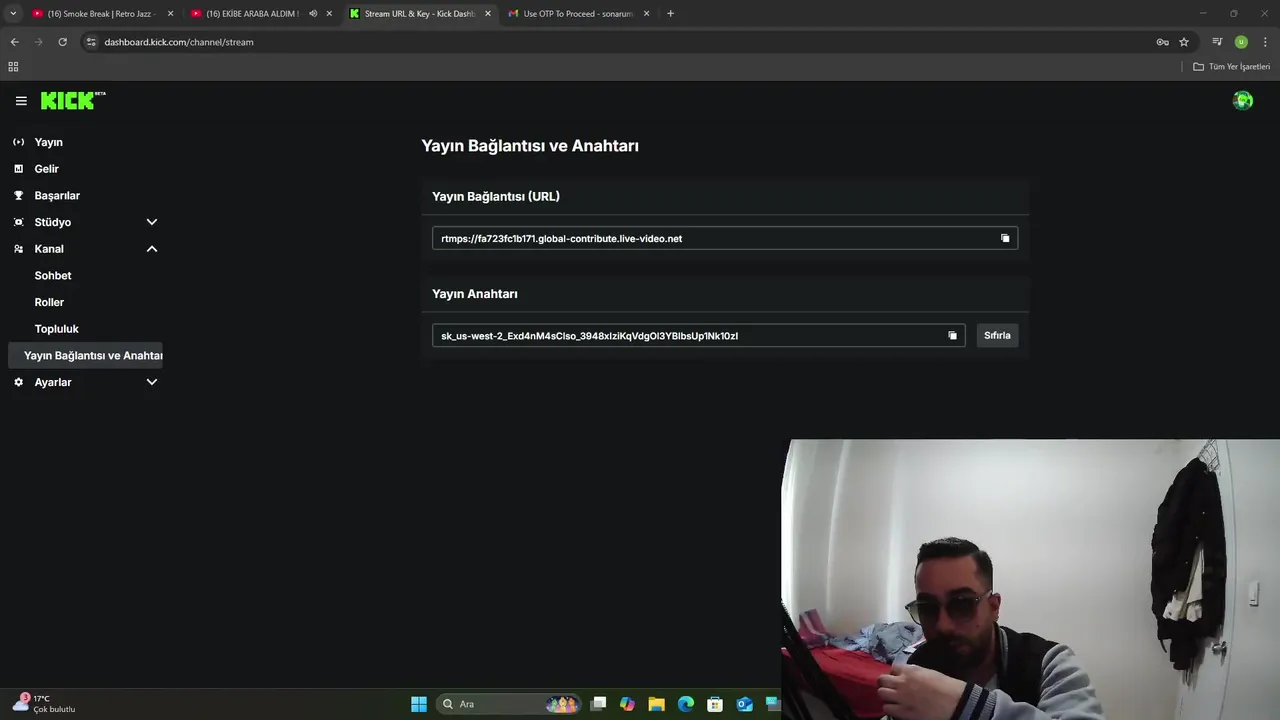Open the apps grid in bookmarks bar
The image size is (1280, 720).
click(x=13, y=67)
